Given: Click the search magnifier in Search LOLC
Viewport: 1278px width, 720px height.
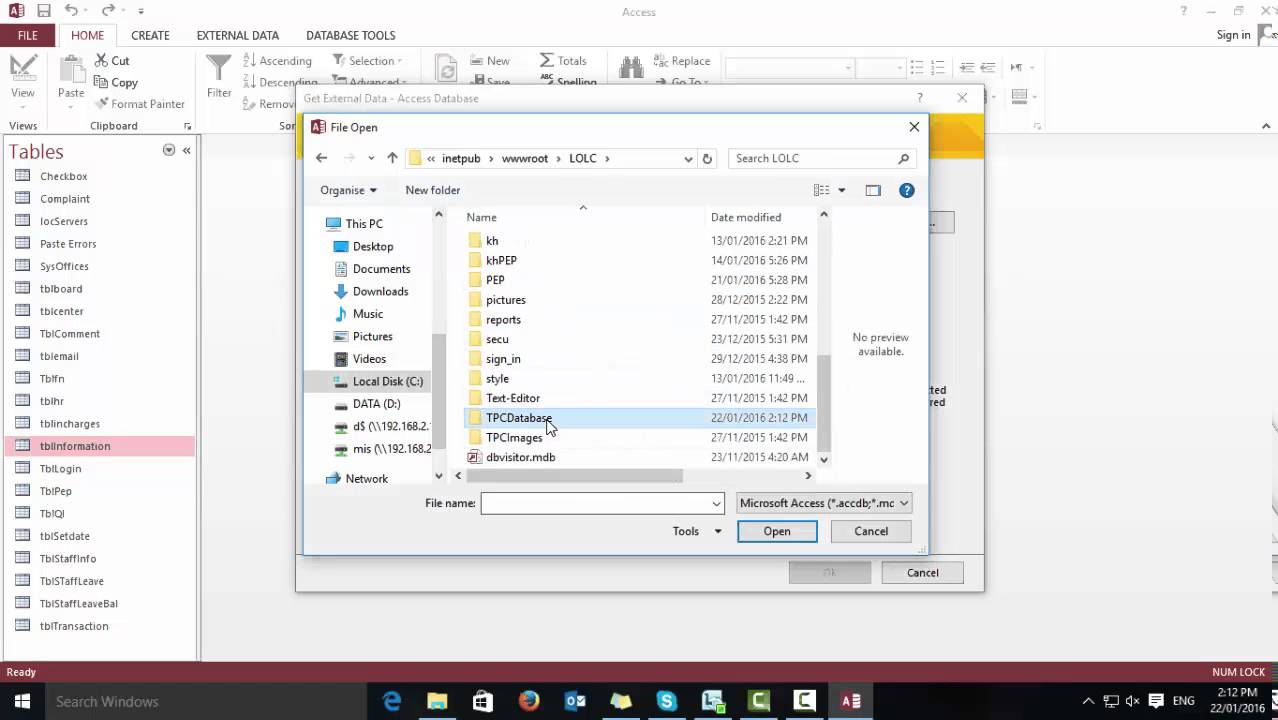Looking at the screenshot, I should 903,158.
